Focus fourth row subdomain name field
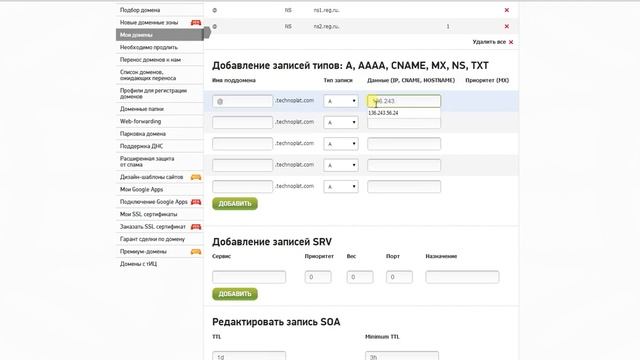Image resolution: width=640 pixels, height=360 pixels. (x=242, y=165)
